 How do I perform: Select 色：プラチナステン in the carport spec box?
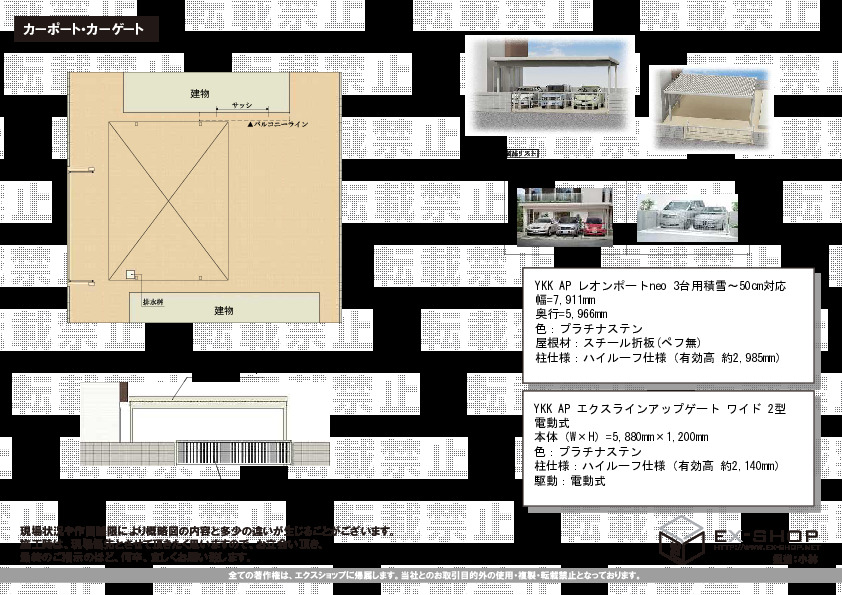point(589,329)
